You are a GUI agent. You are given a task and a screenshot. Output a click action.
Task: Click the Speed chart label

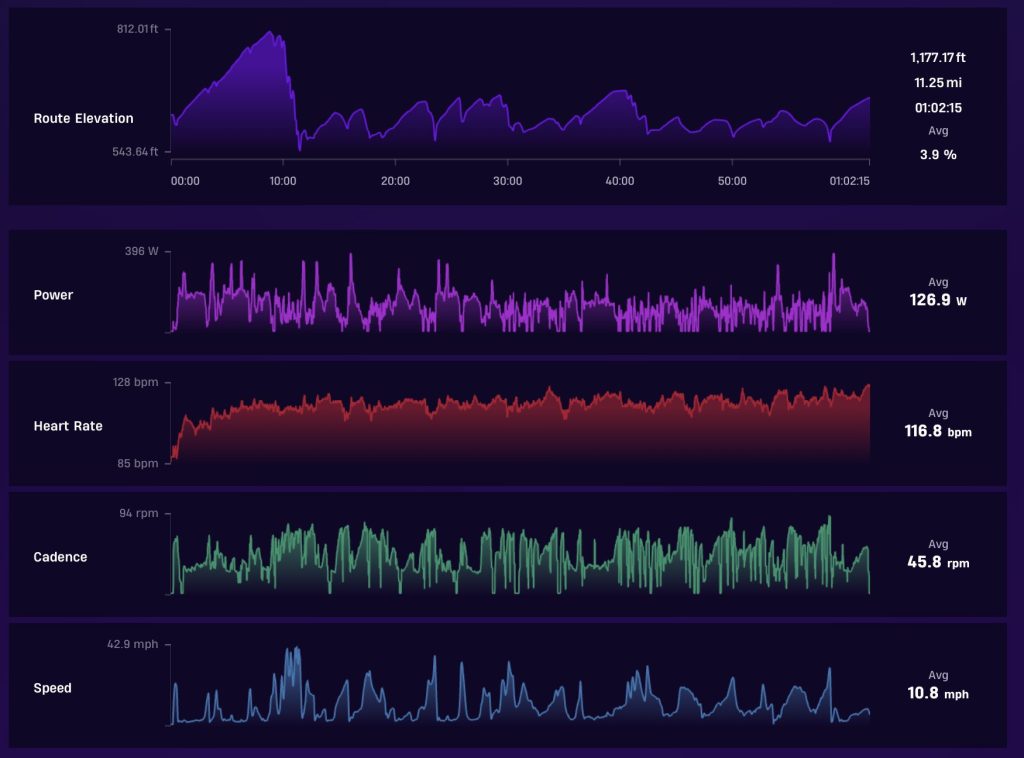point(52,688)
